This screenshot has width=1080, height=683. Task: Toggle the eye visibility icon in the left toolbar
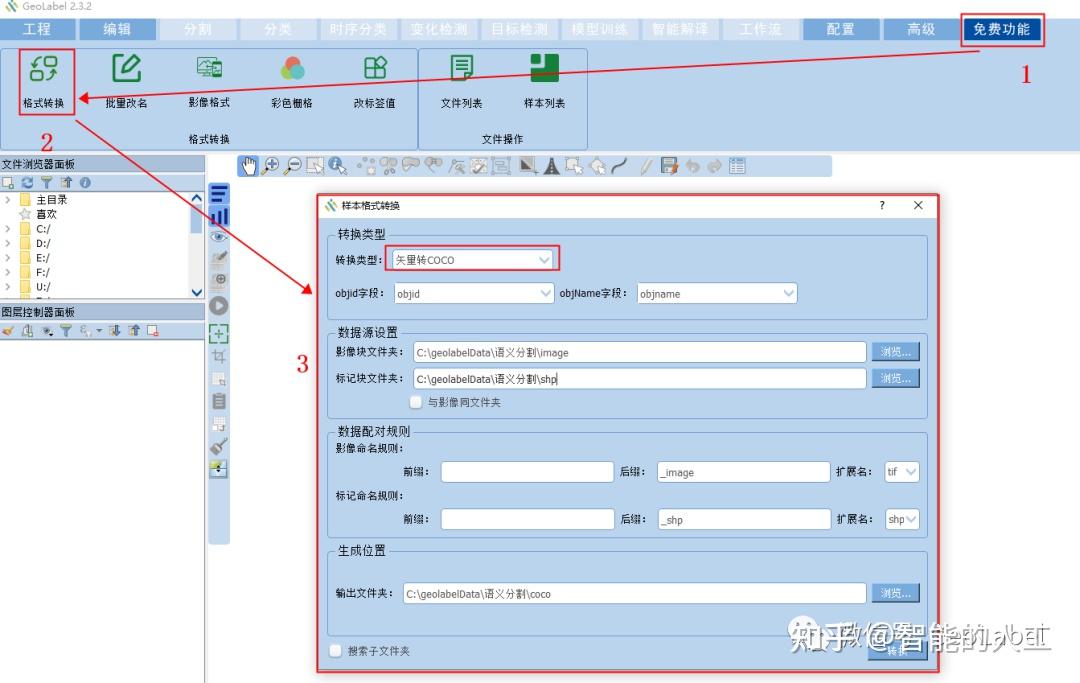click(220, 235)
